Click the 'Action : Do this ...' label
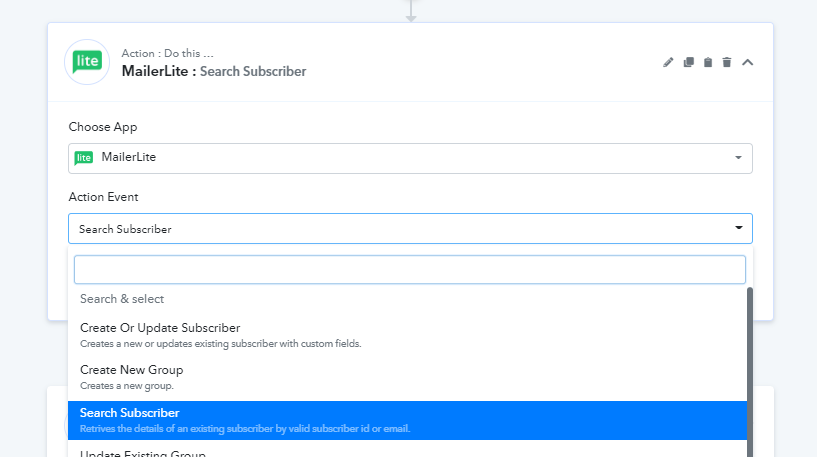Image resolution: width=817 pixels, height=457 pixels. [x=167, y=53]
